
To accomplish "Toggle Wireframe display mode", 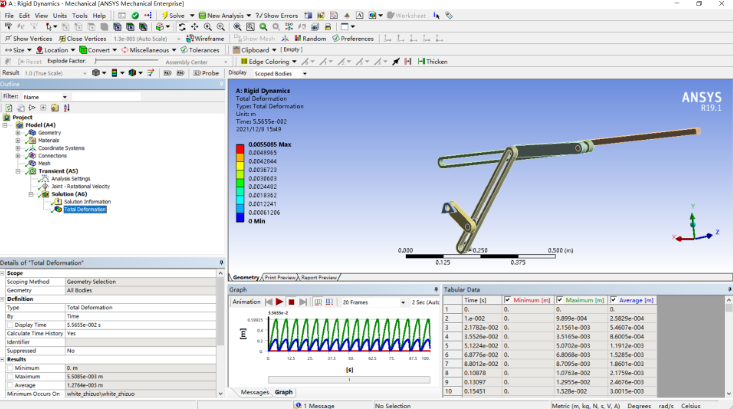I will 205,38.
